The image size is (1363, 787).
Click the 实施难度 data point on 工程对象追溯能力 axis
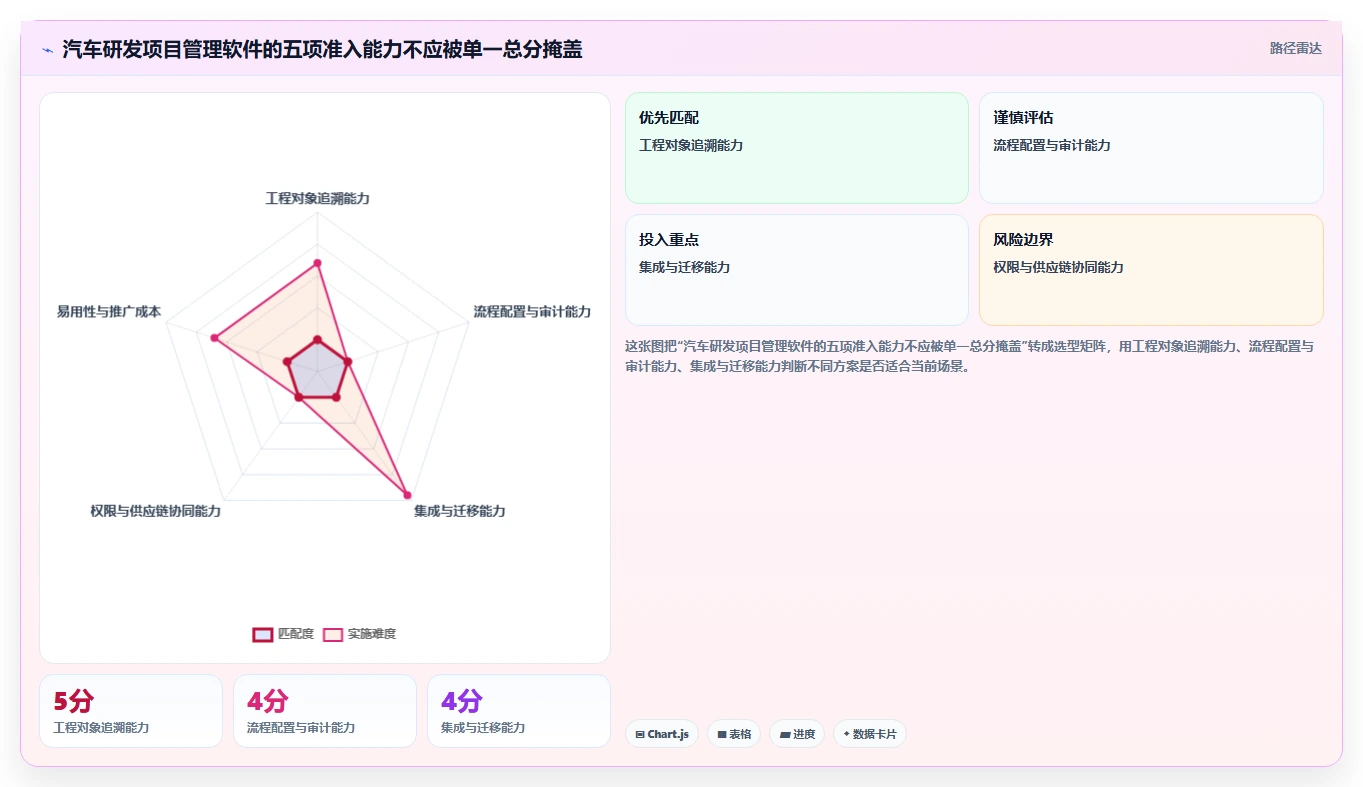click(x=317, y=263)
